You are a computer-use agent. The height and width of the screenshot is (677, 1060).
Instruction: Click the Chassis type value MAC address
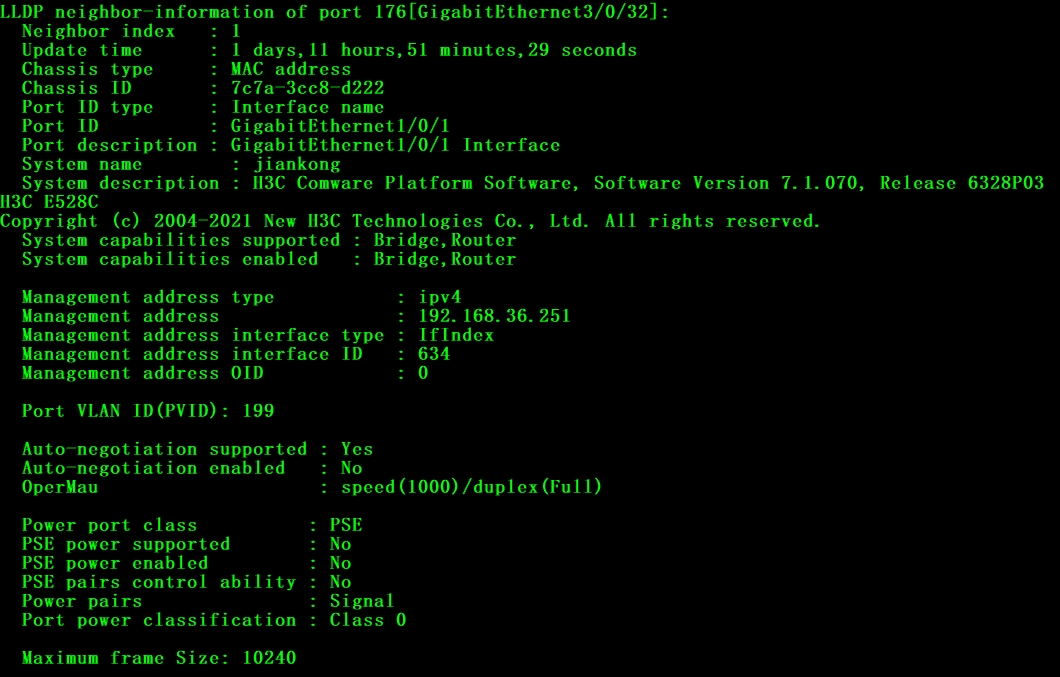[291, 69]
